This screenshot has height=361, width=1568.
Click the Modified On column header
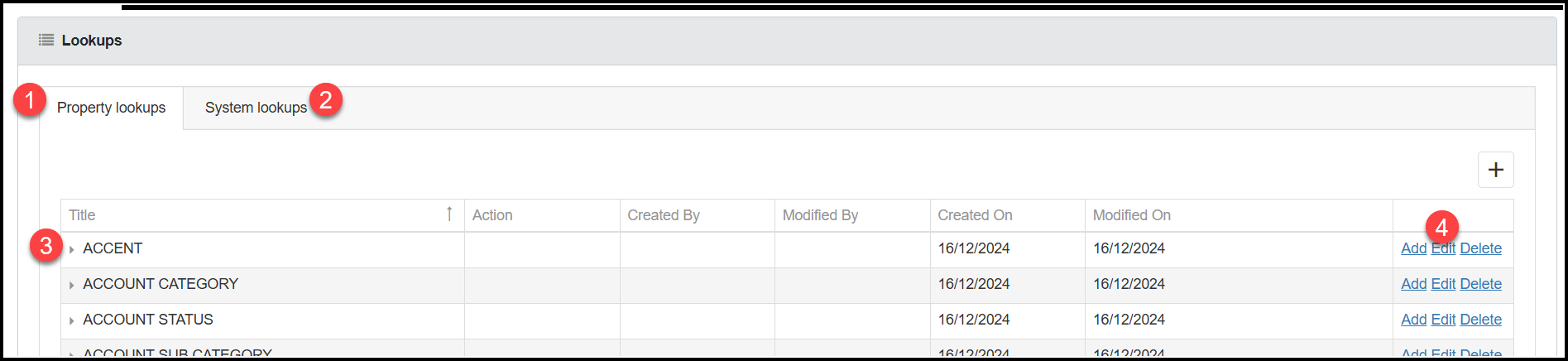1131,215
